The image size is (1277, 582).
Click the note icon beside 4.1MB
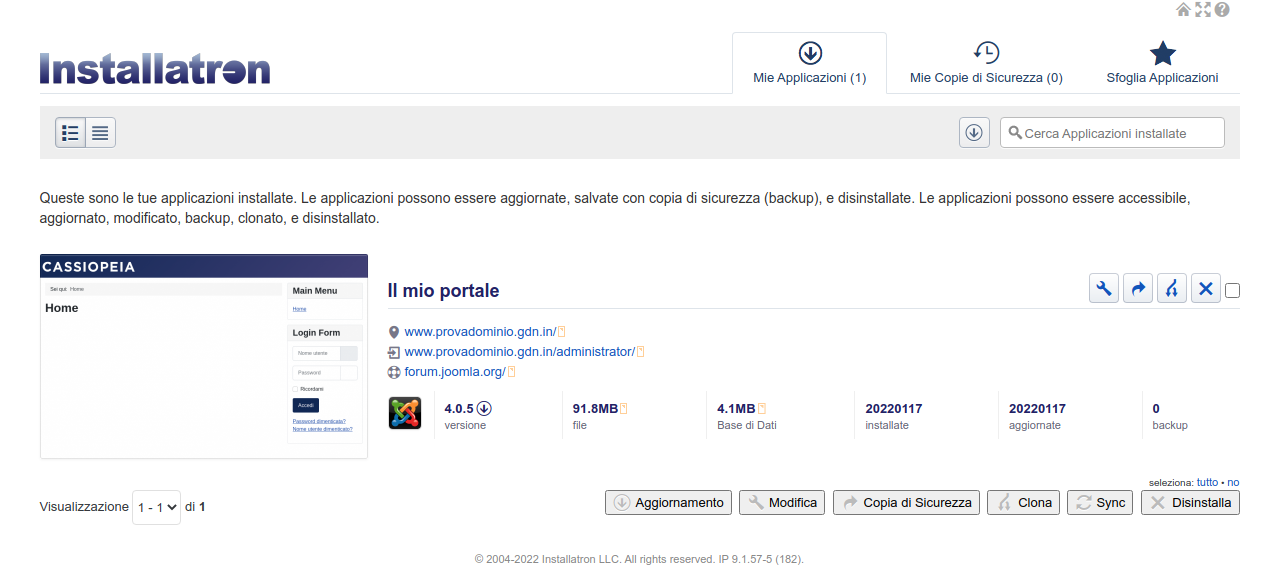(x=761, y=408)
